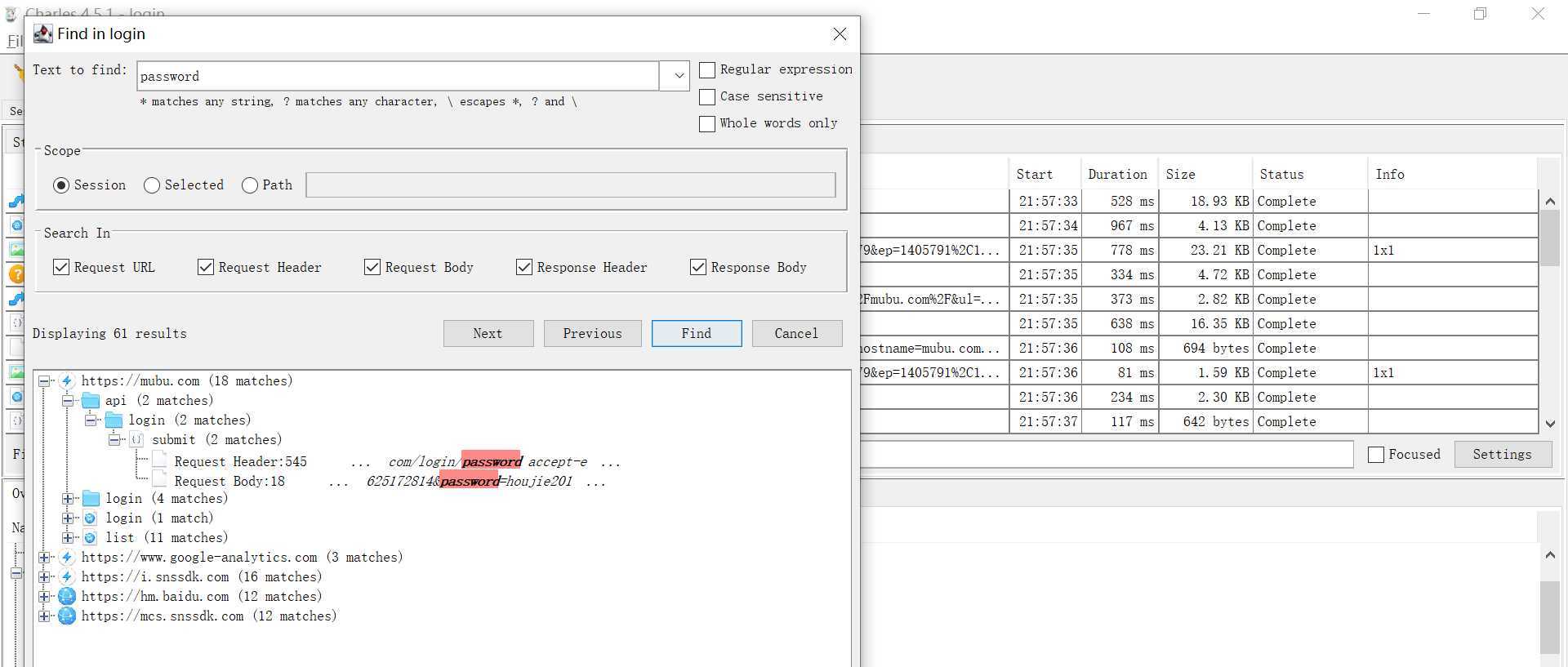
Task: Click globe icon of hm.baidu.com
Action: tap(67, 596)
